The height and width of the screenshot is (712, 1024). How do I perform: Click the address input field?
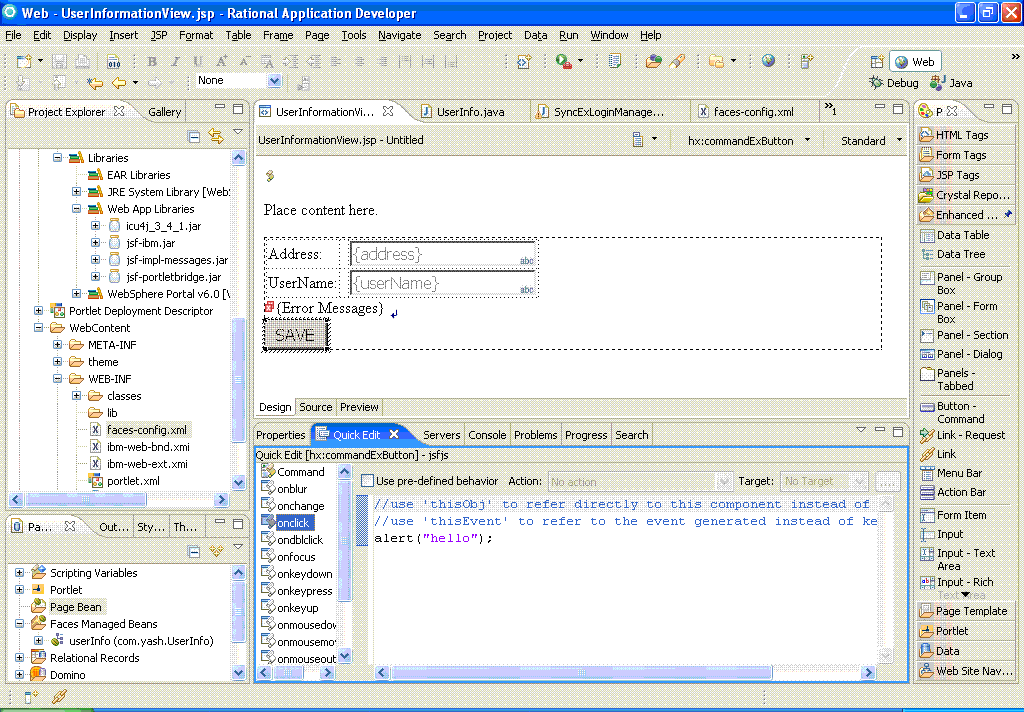443,254
